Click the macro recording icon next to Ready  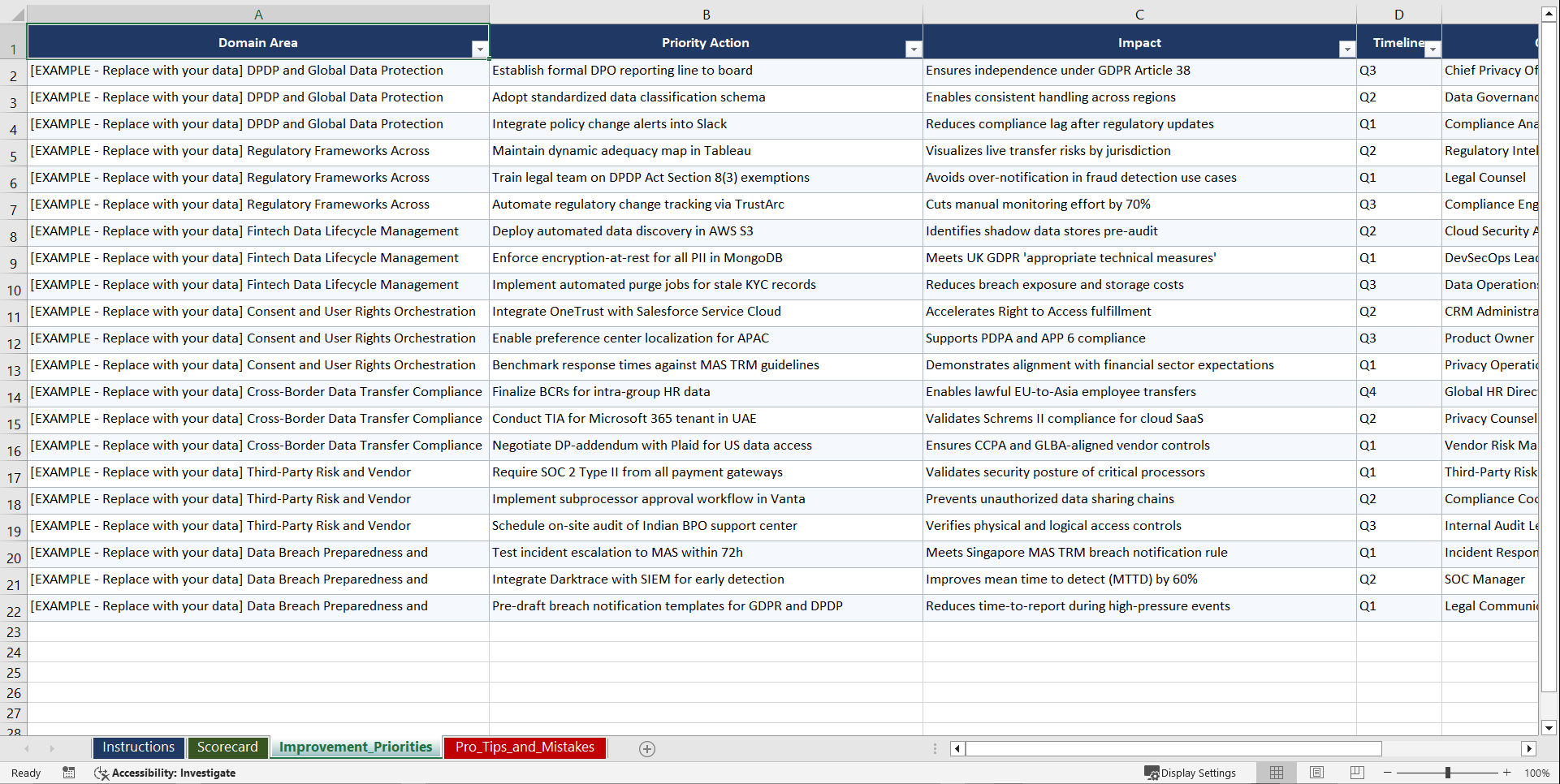tap(69, 773)
